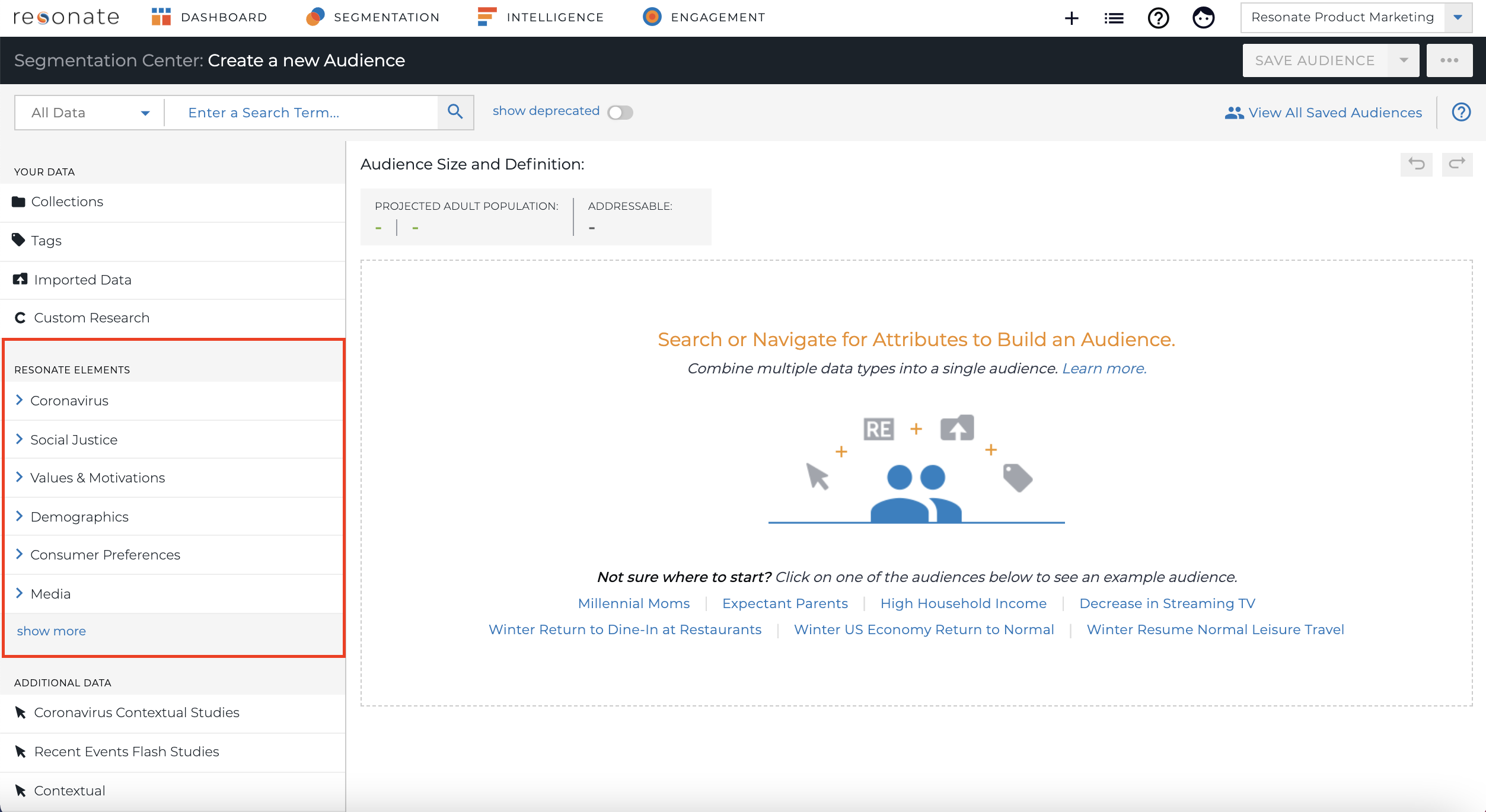Toggle the show deprecated switch
The width and height of the screenshot is (1486, 812).
620,113
